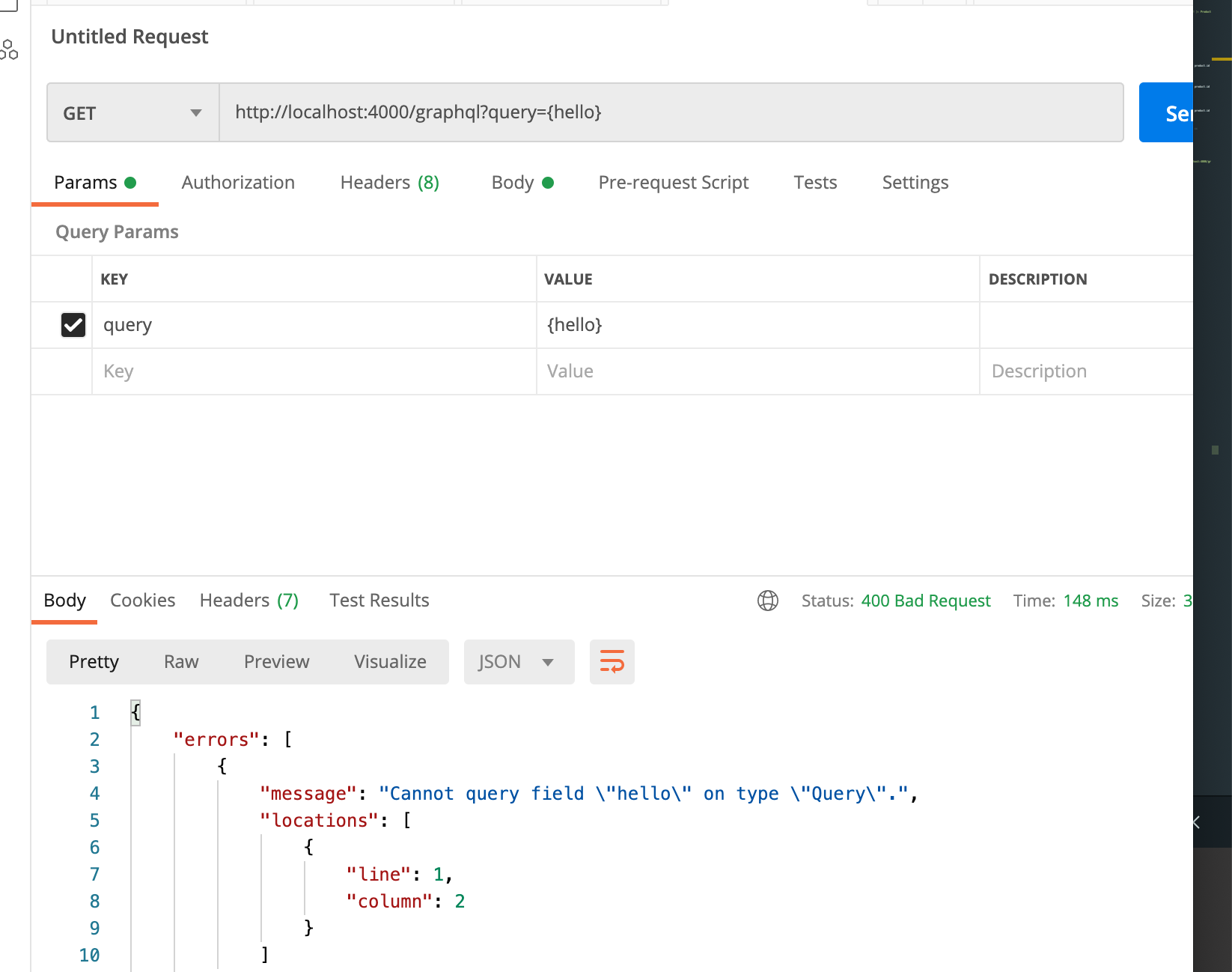Select the response Body tab
This screenshot has height=972, width=1232.
coord(64,601)
